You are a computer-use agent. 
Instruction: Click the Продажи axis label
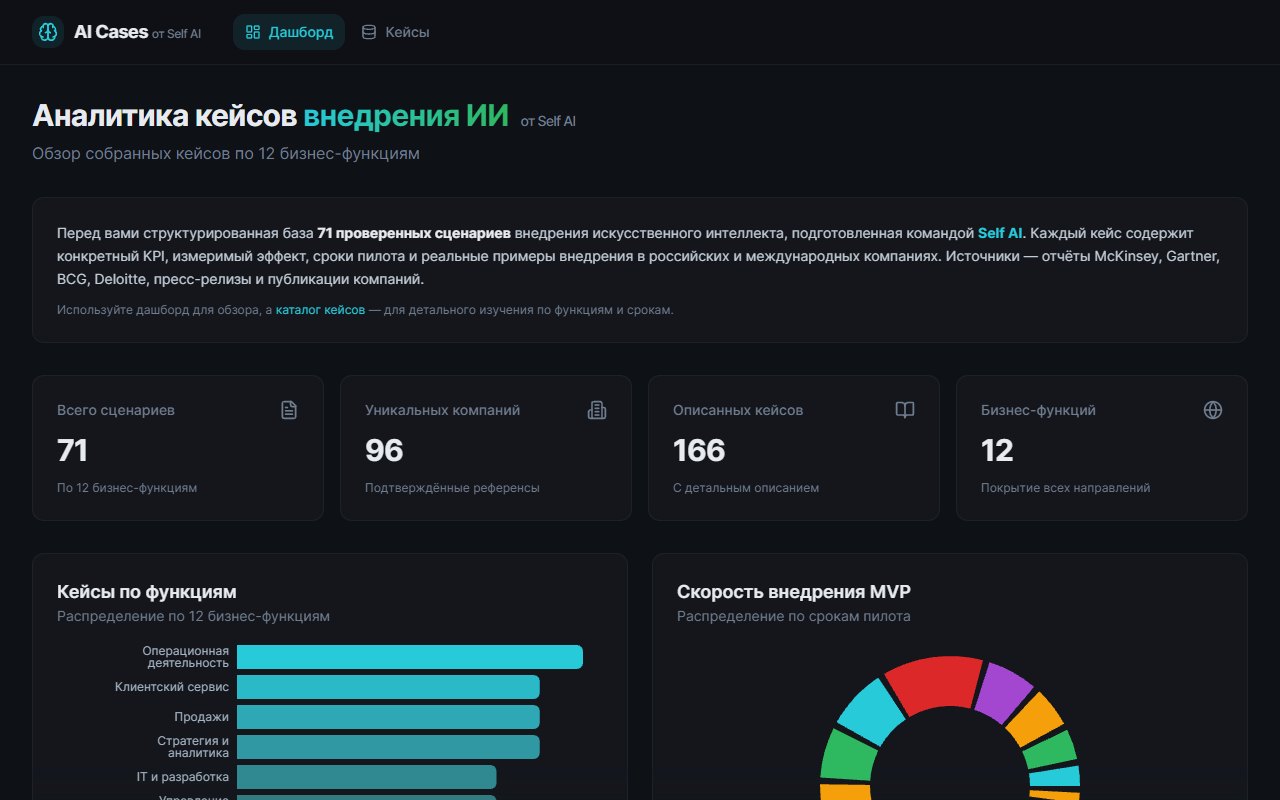point(202,717)
